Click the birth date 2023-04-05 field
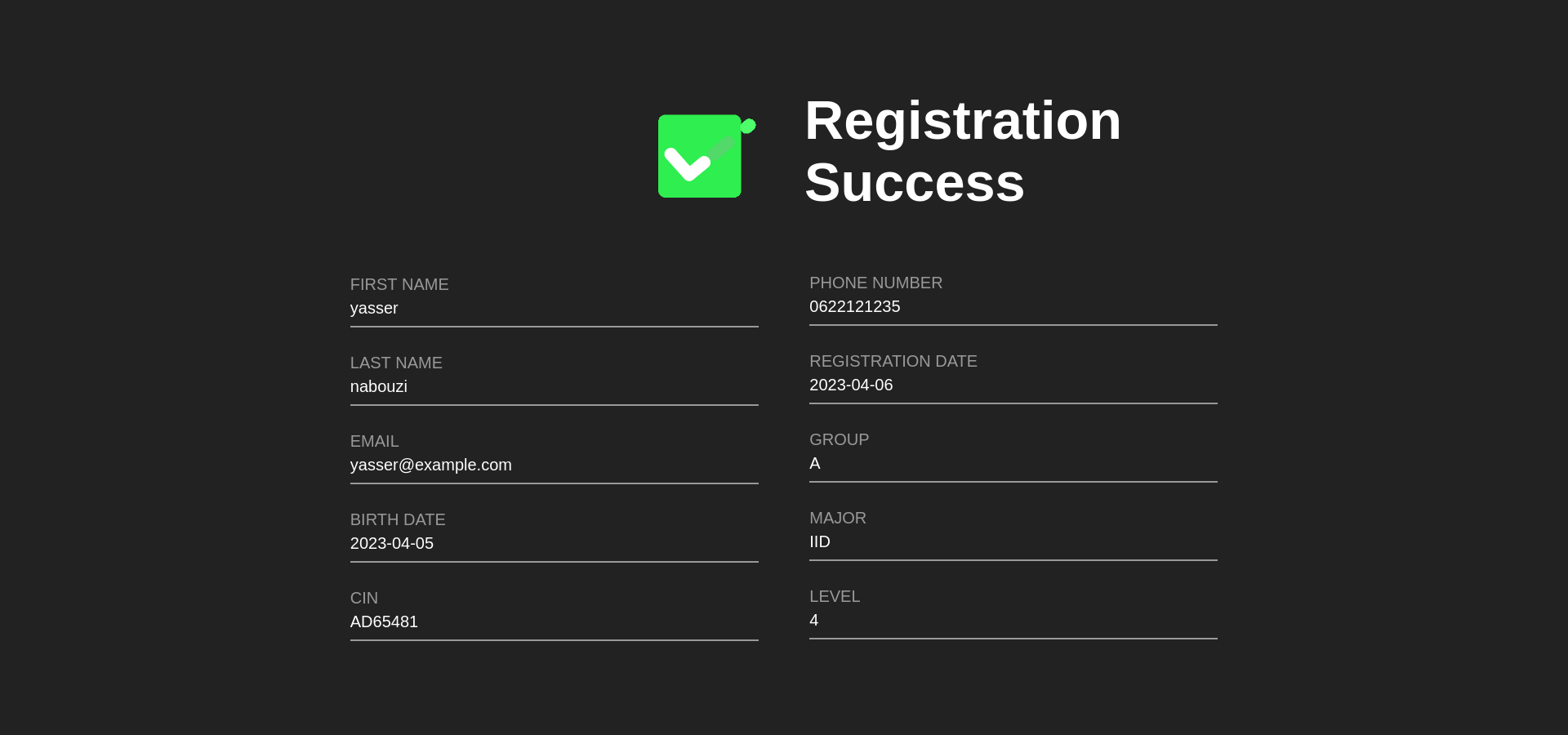This screenshot has height=735, width=1568. coord(391,544)
